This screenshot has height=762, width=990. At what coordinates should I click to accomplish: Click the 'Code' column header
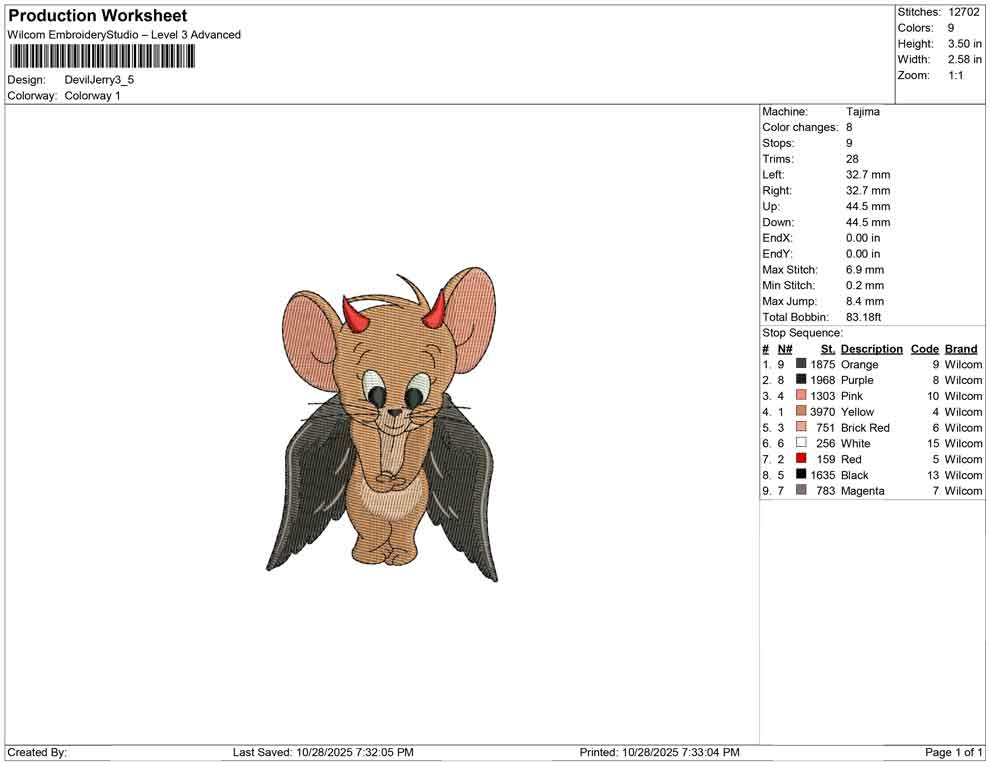(925, 349)
